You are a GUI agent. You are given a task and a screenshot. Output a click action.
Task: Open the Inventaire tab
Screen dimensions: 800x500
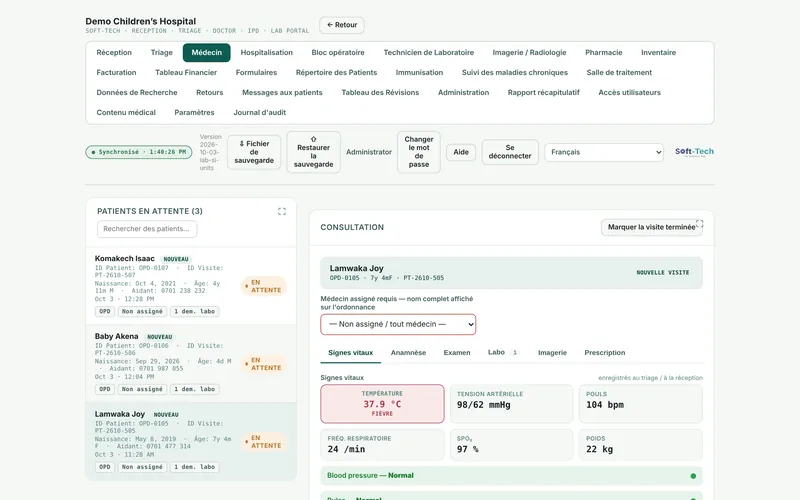click(x=658, y=53)
